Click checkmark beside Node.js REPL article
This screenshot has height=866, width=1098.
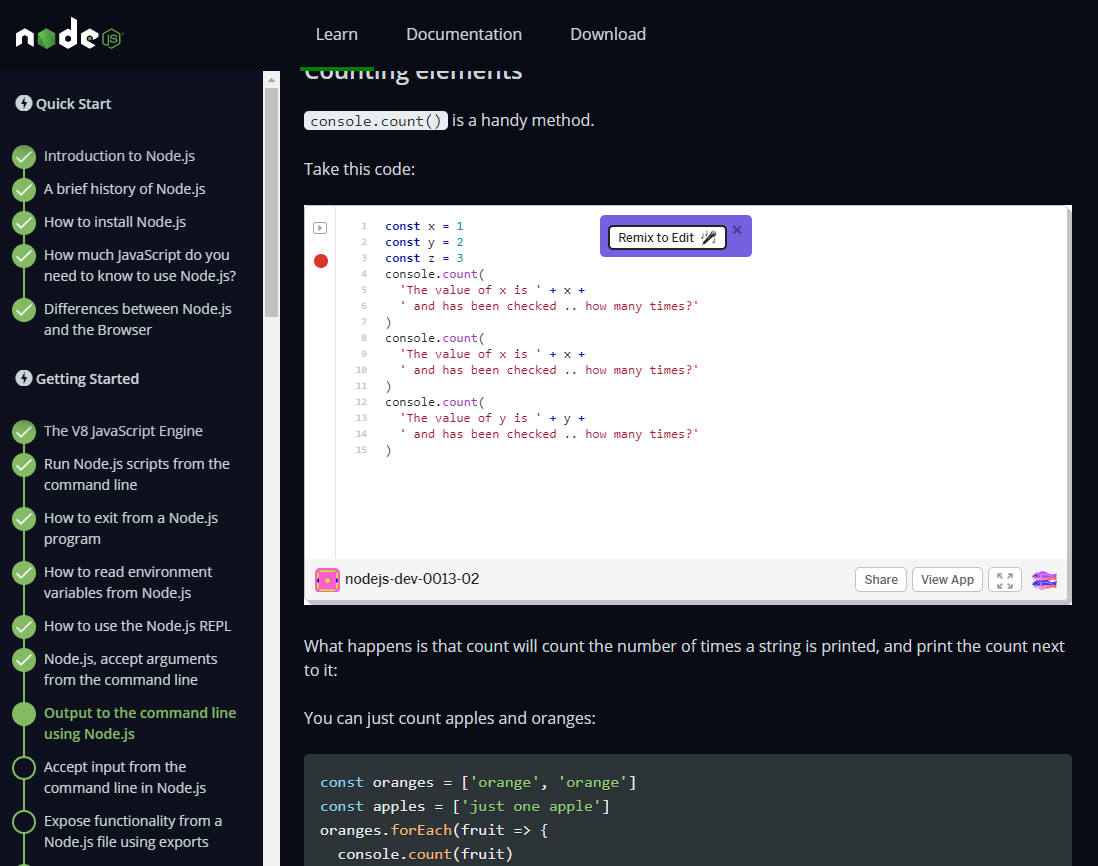click(x=24, y=627)
